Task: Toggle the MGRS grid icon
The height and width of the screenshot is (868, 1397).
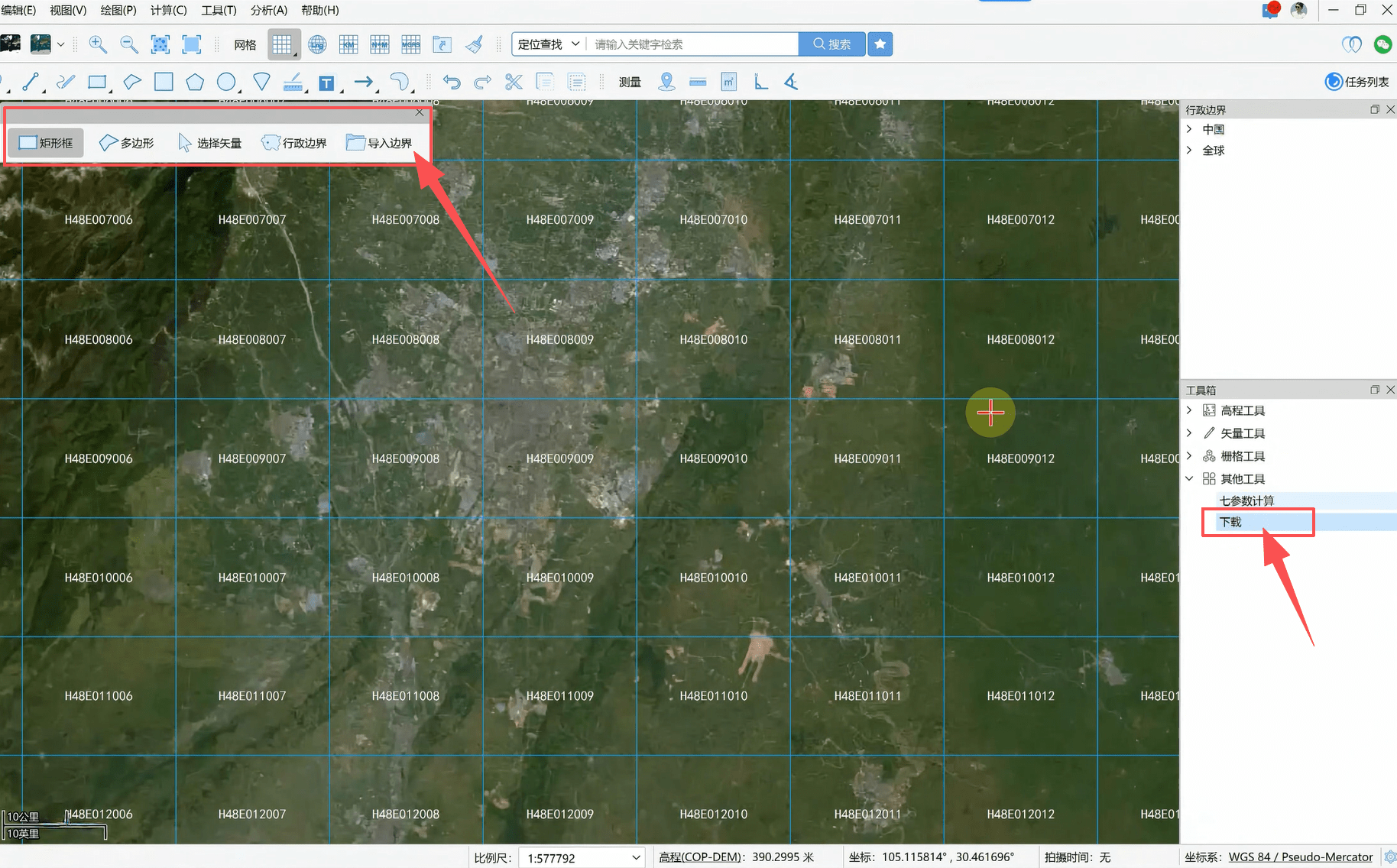Action: pos(411,44)
